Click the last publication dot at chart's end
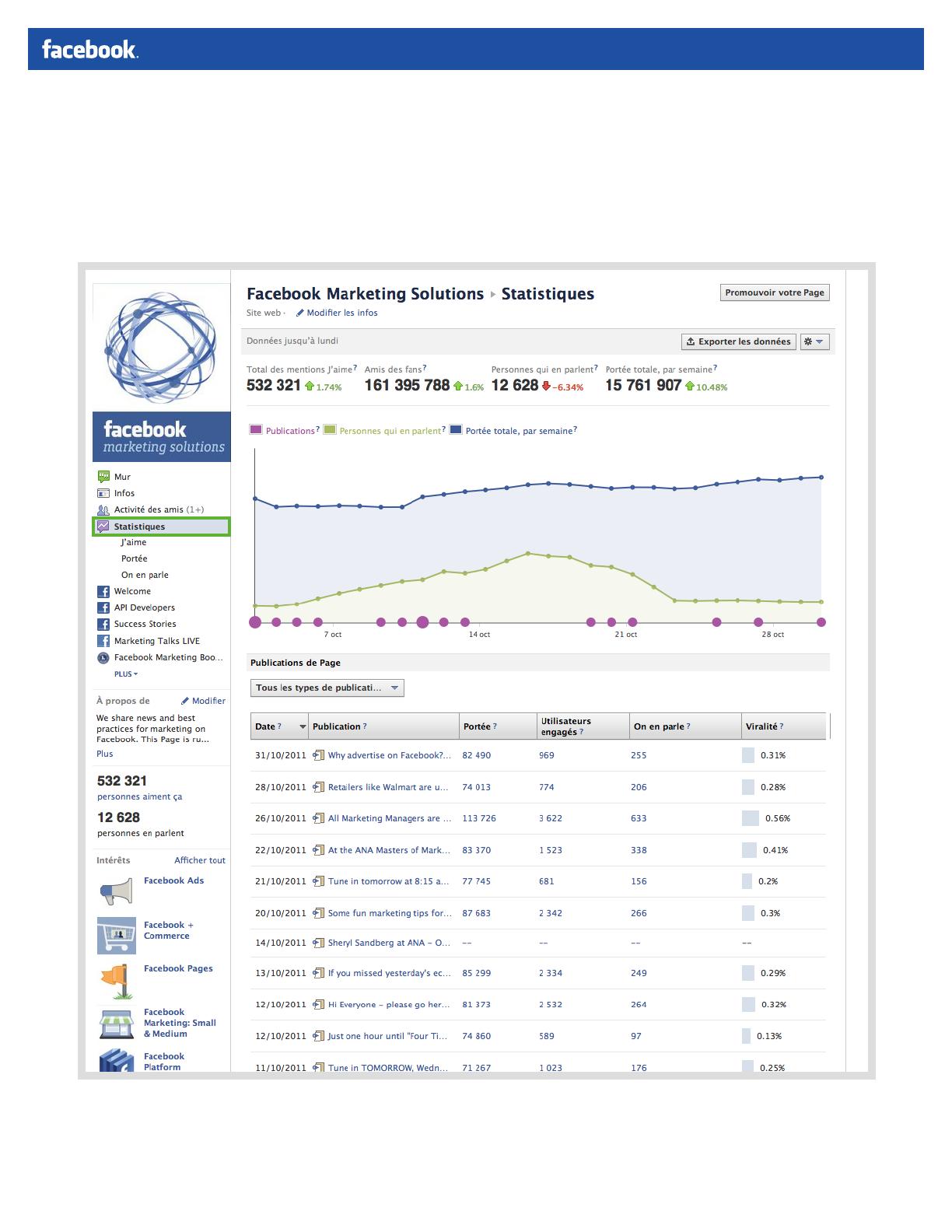Viewport: 952px width, 1232px height. (x=821, y=622)
